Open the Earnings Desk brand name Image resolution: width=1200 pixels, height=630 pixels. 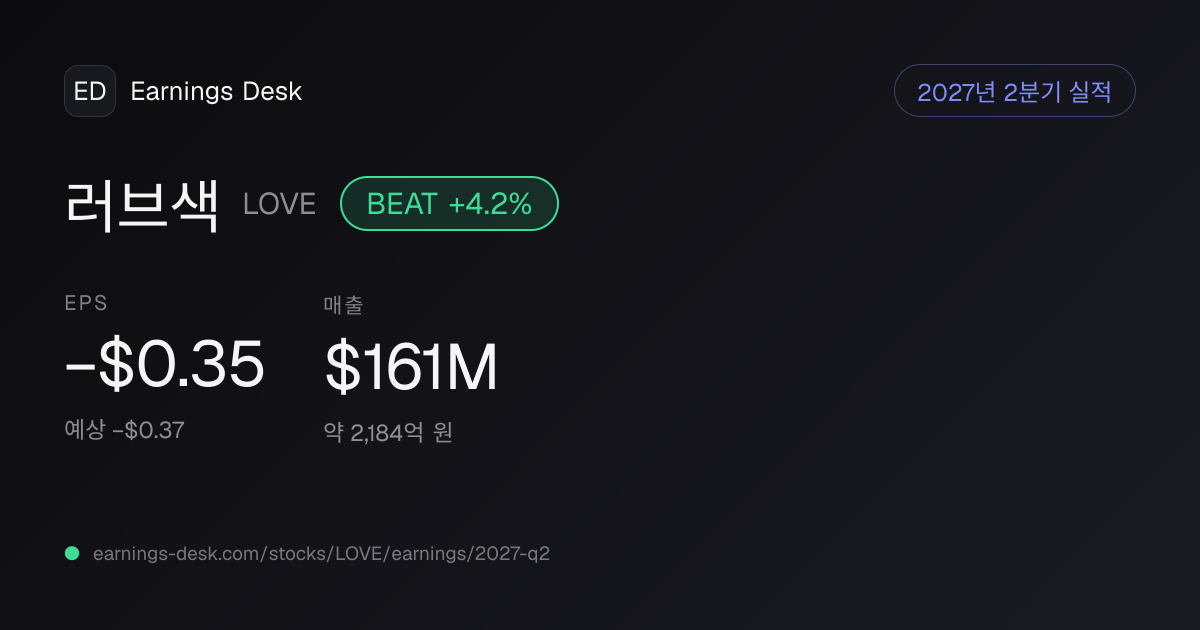216,92
